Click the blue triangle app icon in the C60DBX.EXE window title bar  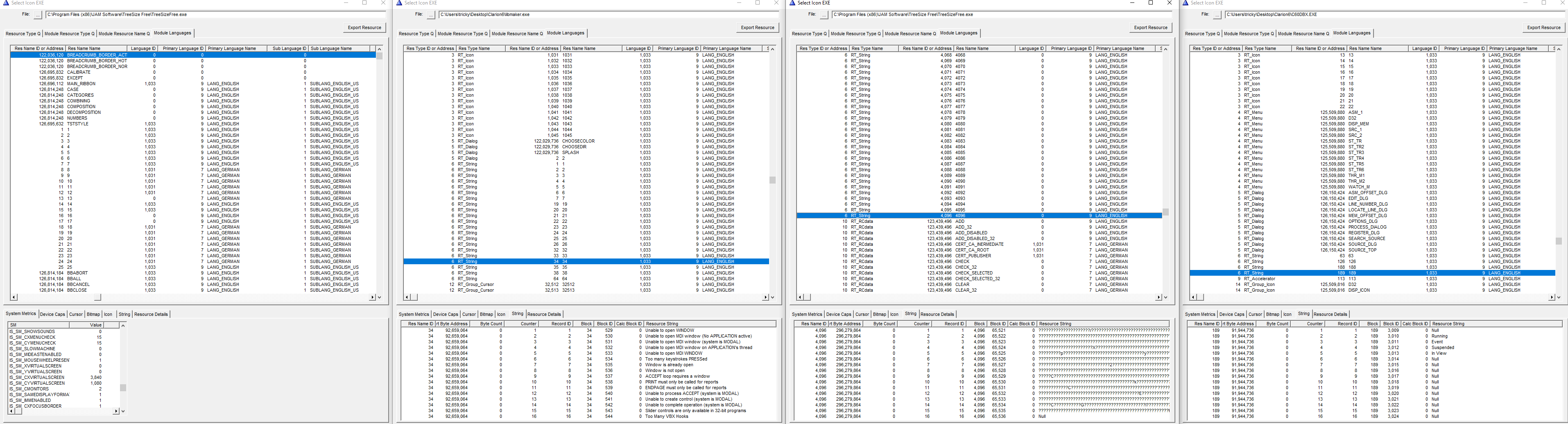click(x=1186, y=3)
